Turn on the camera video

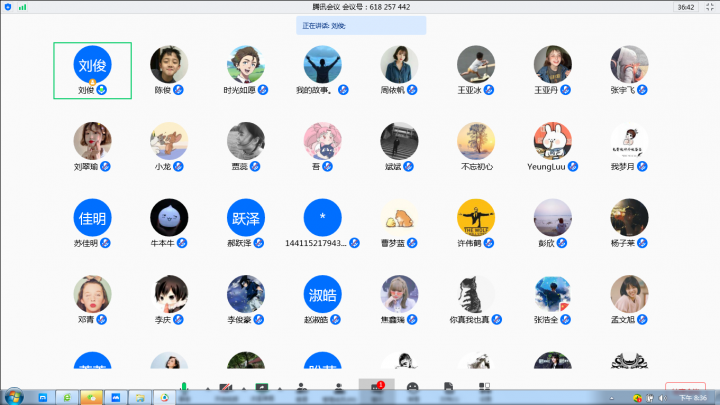click(x=226, y=387)
